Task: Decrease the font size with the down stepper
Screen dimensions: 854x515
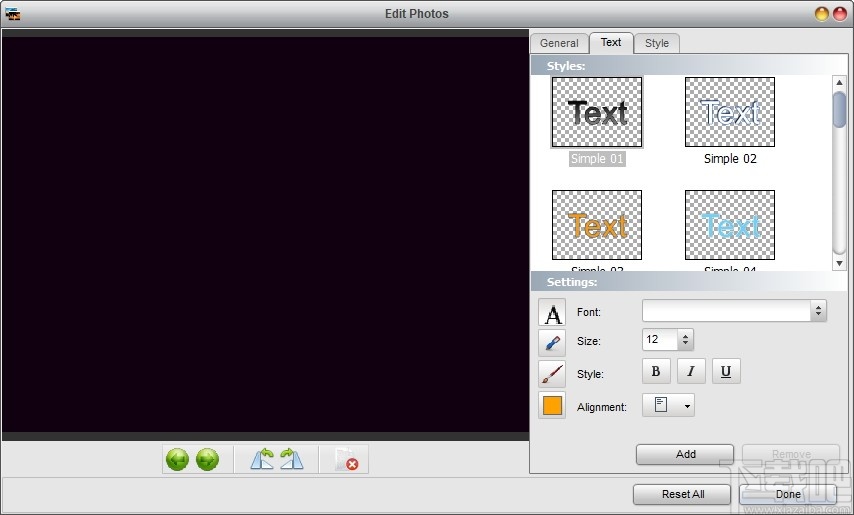Action: click(x=685, y=345)
